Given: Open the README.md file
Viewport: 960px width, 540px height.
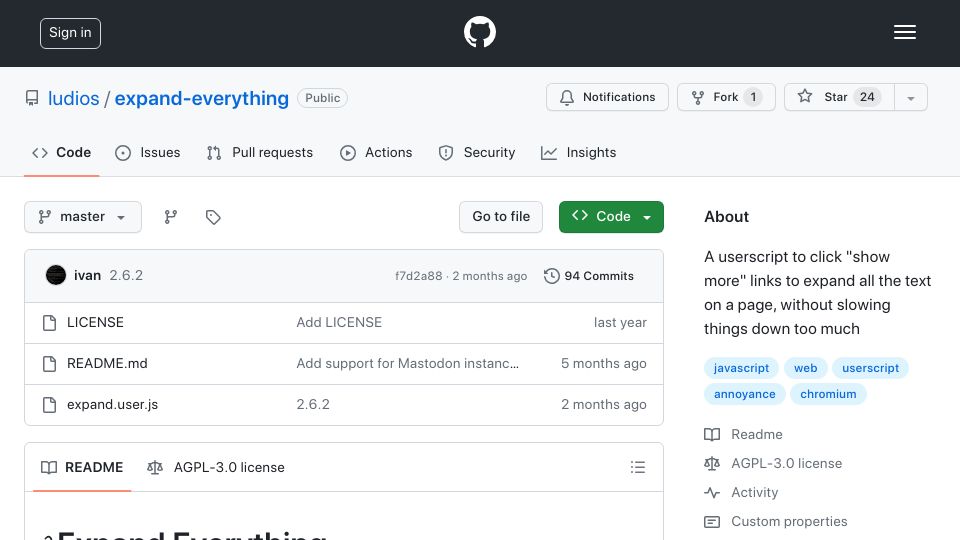Looking at the screenshot, I should [x=107, y=364].
